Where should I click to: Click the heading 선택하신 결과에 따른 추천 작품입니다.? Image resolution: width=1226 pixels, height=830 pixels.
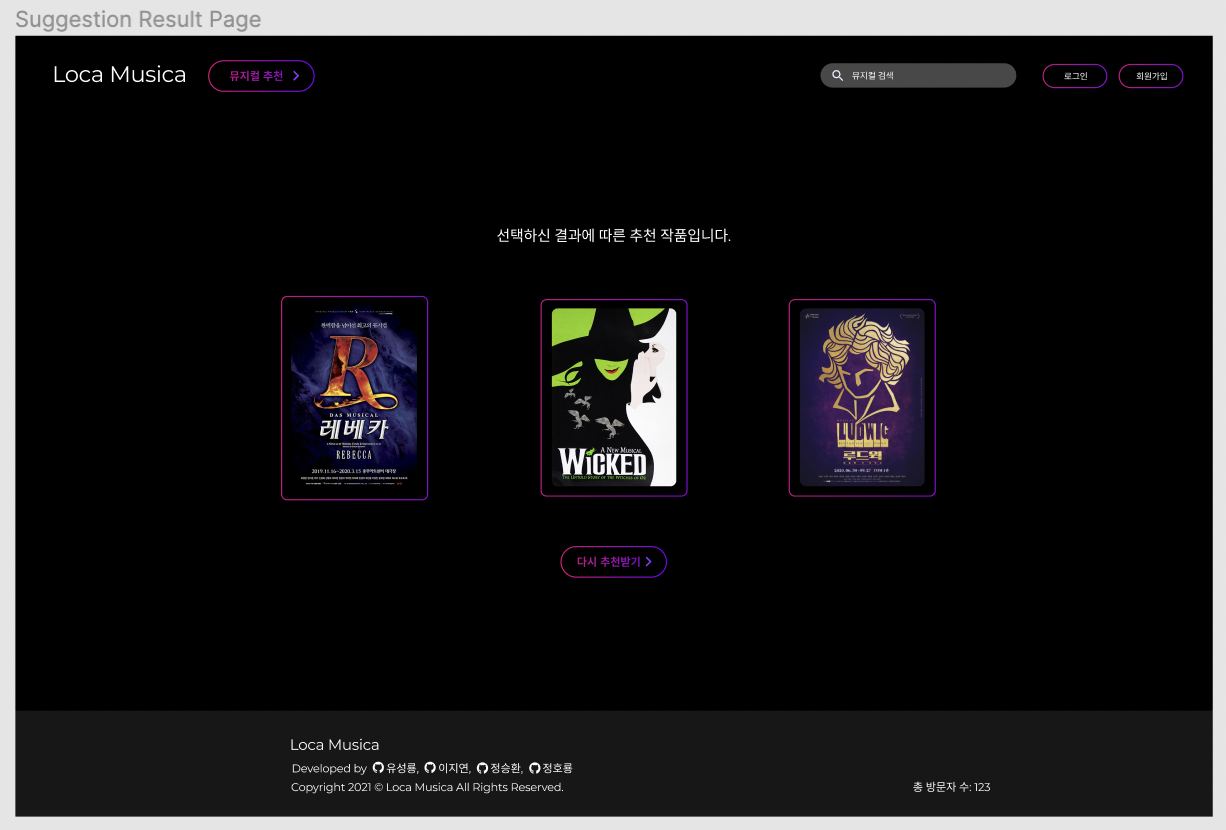pyautogui.click(x=614, y=236)
